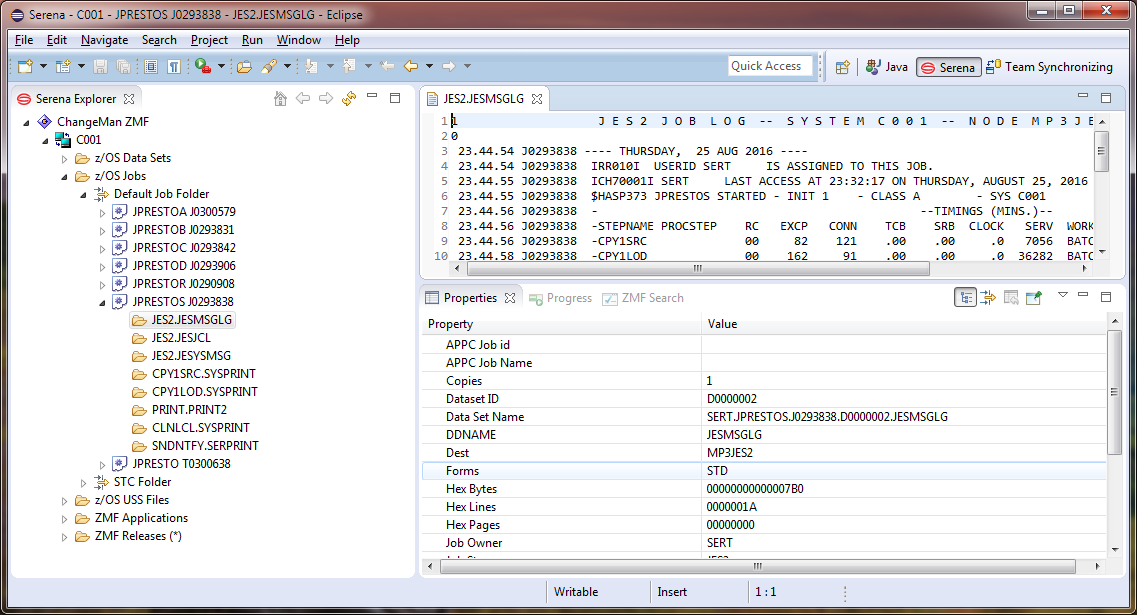Click the Previous Annotation toolbar icon
This screenshot has width=1137, height=615.
(350, 67)
